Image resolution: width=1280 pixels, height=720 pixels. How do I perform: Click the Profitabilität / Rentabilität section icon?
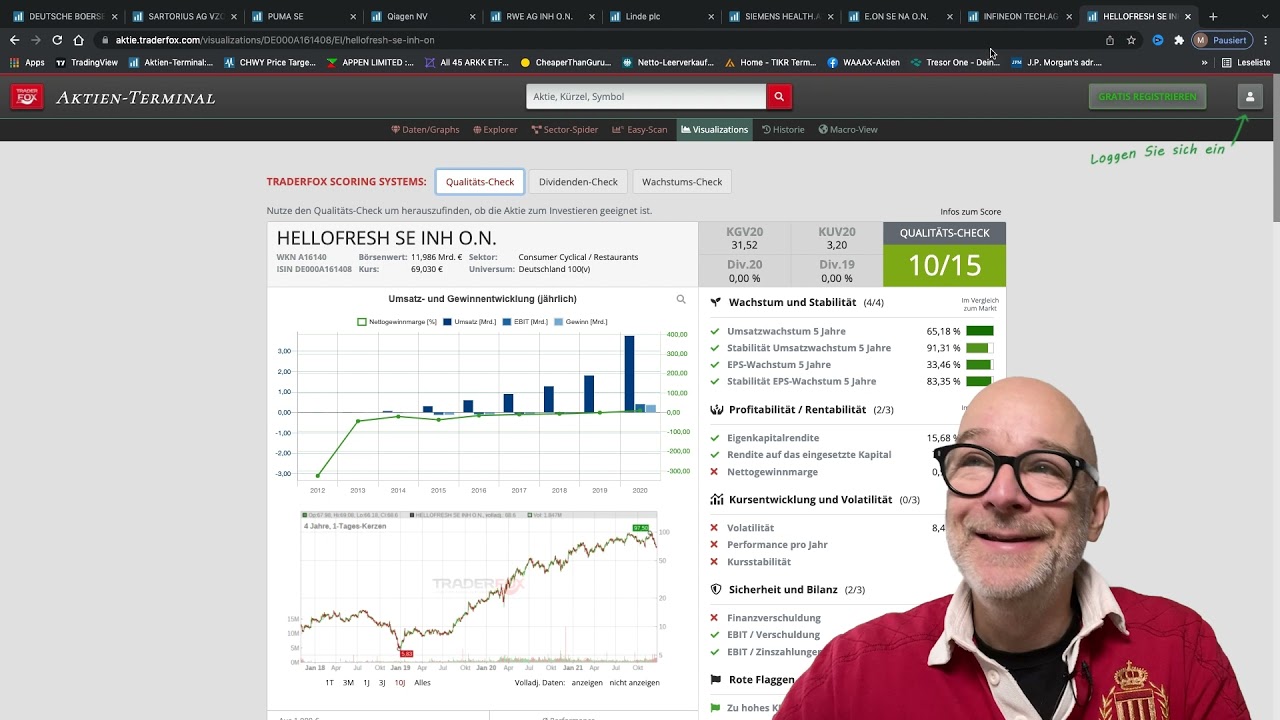tap(716, 409)
